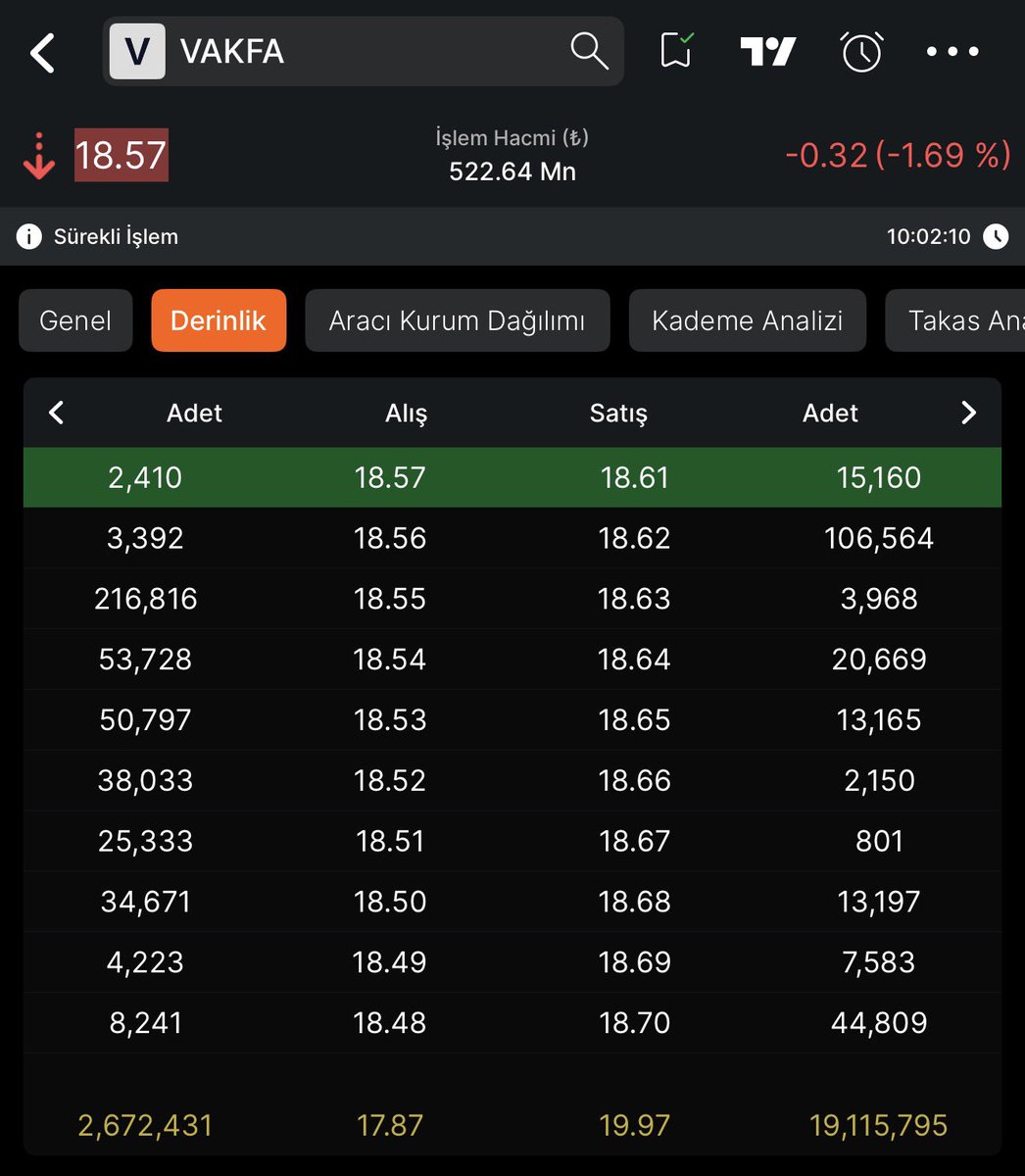Tap bid quantity 50,797

[145, 720]
